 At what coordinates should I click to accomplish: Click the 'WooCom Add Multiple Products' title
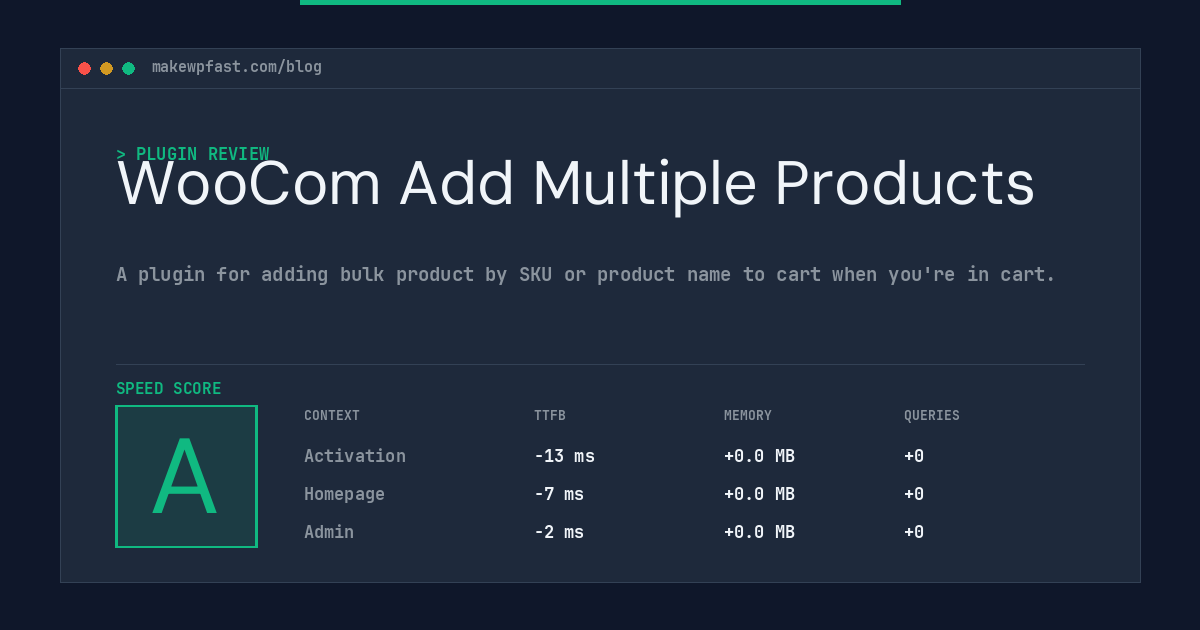pos(576,184)
